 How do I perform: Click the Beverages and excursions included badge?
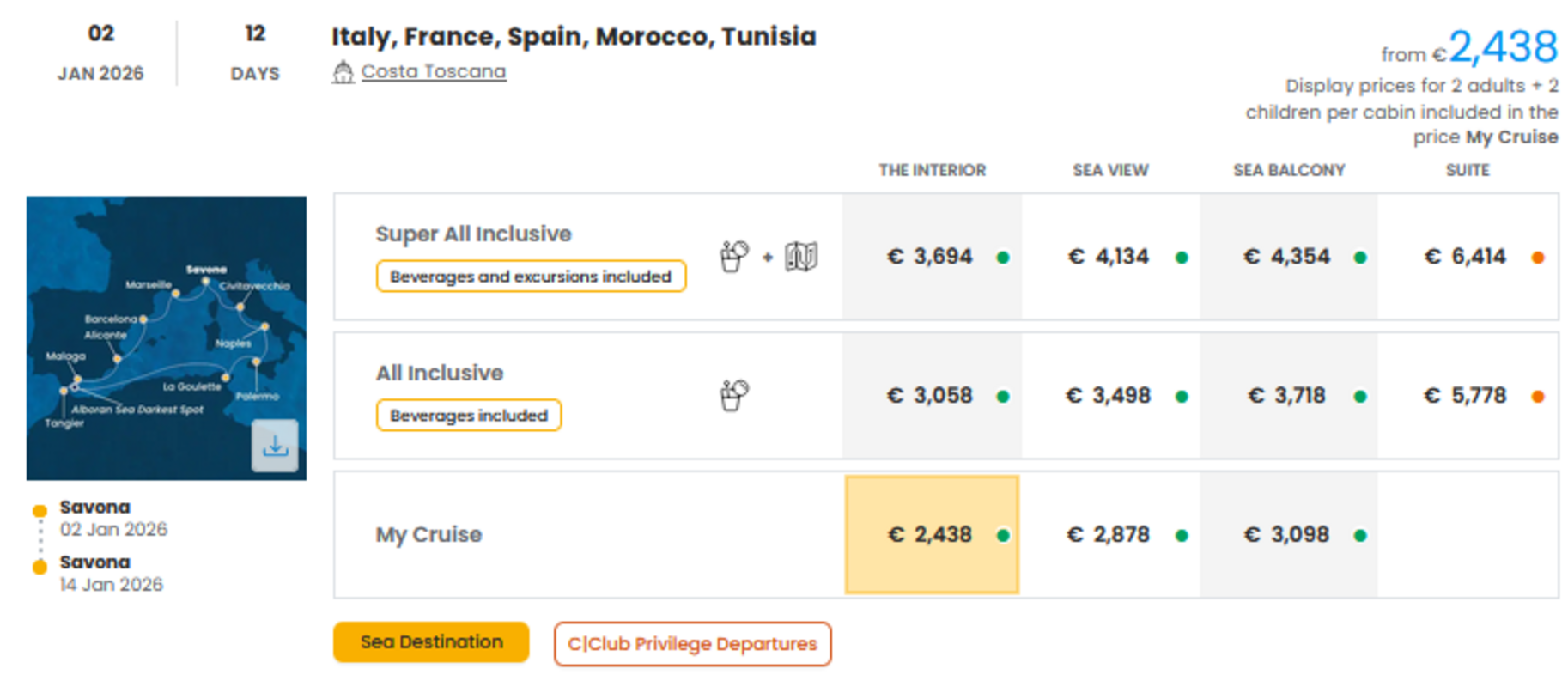(531, 277)
